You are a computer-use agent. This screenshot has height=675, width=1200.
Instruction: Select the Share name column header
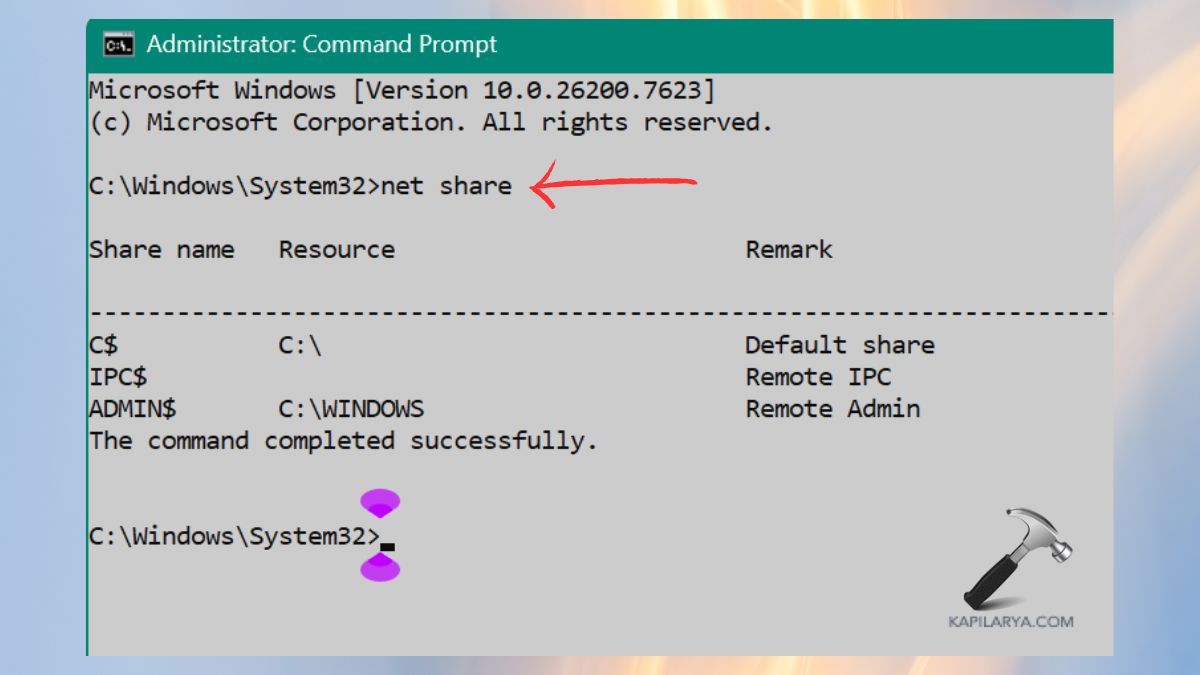[162, 249]
